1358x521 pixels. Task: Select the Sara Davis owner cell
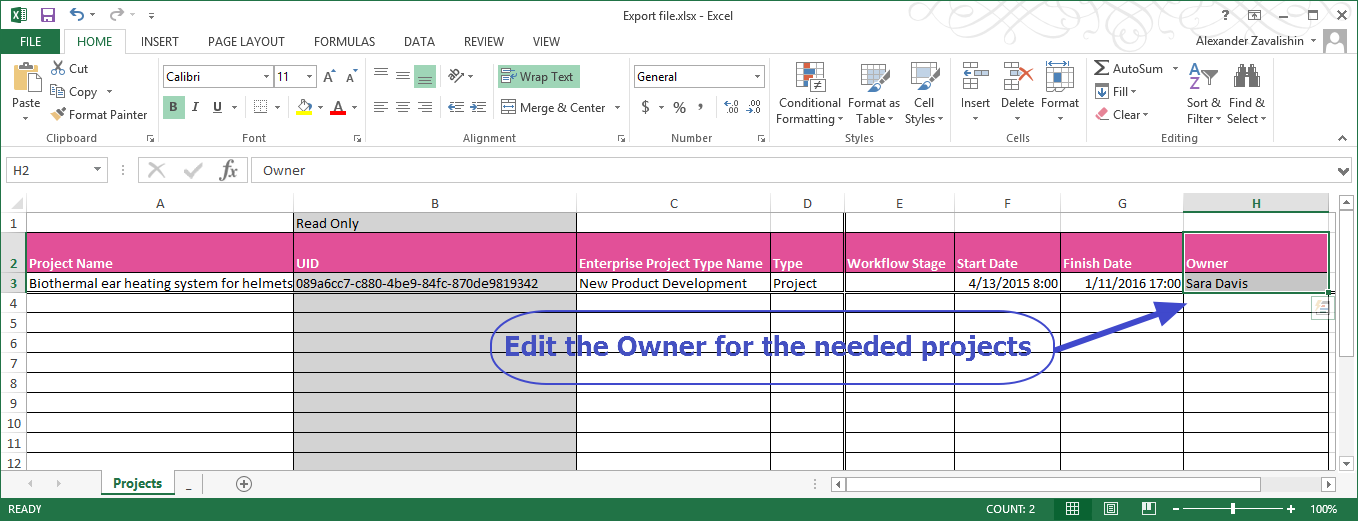[1255, 283]
